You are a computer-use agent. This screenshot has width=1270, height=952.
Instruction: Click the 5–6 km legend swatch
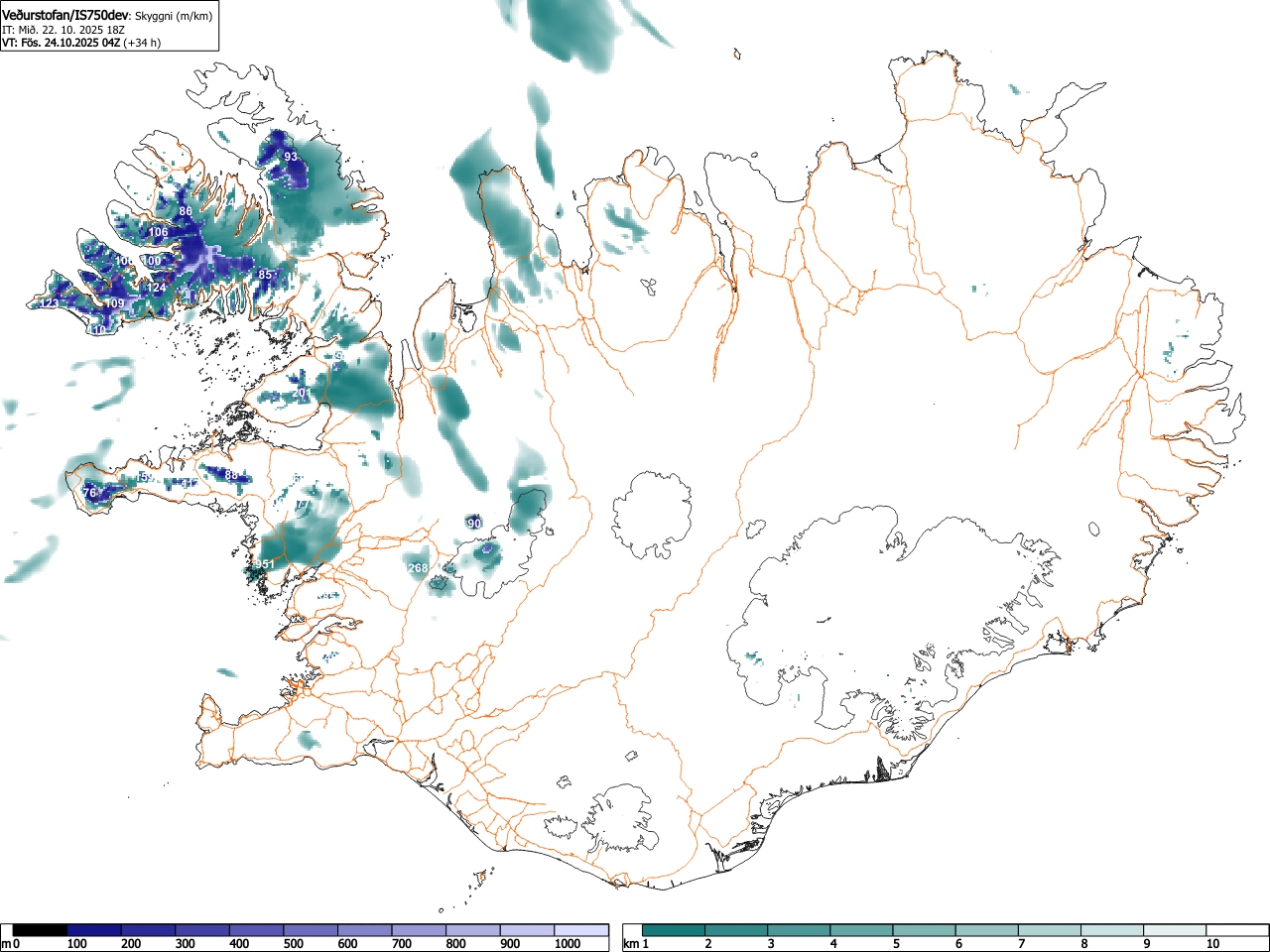click(924, 930)
